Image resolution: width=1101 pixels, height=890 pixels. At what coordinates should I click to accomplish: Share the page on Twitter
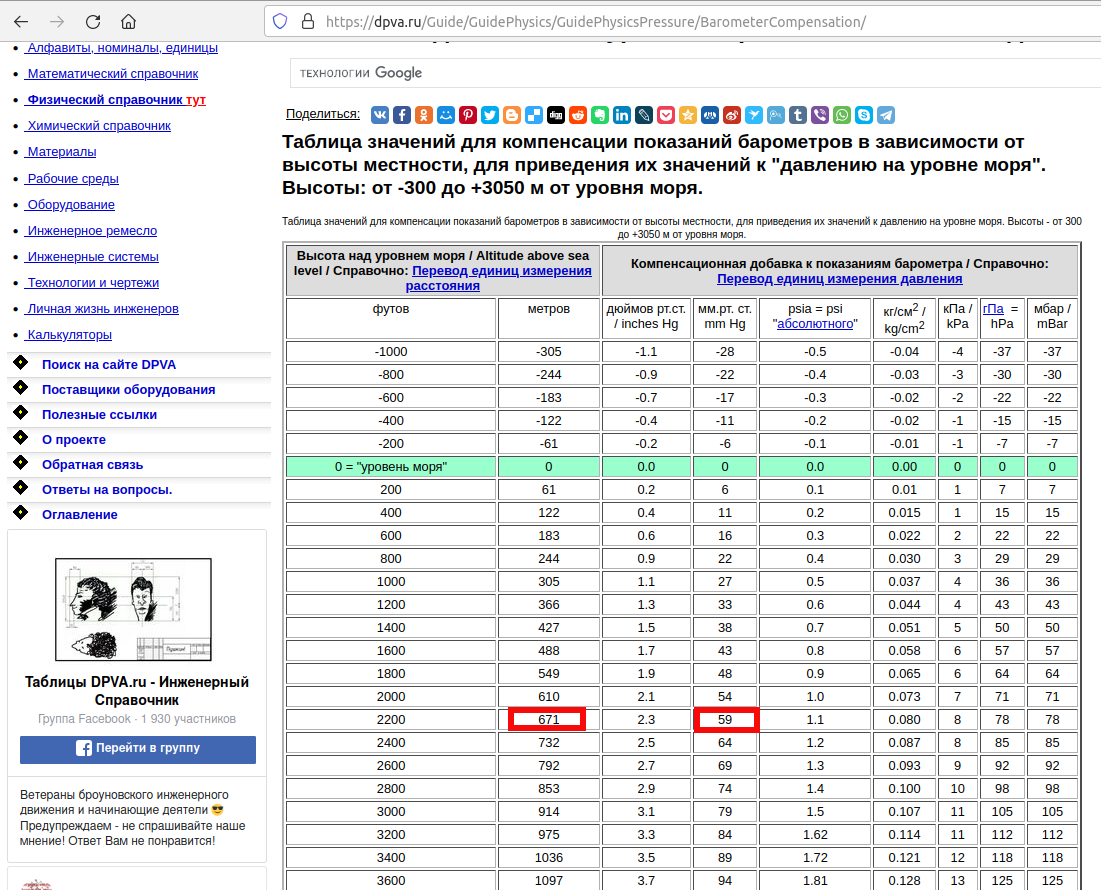(490, 115)
